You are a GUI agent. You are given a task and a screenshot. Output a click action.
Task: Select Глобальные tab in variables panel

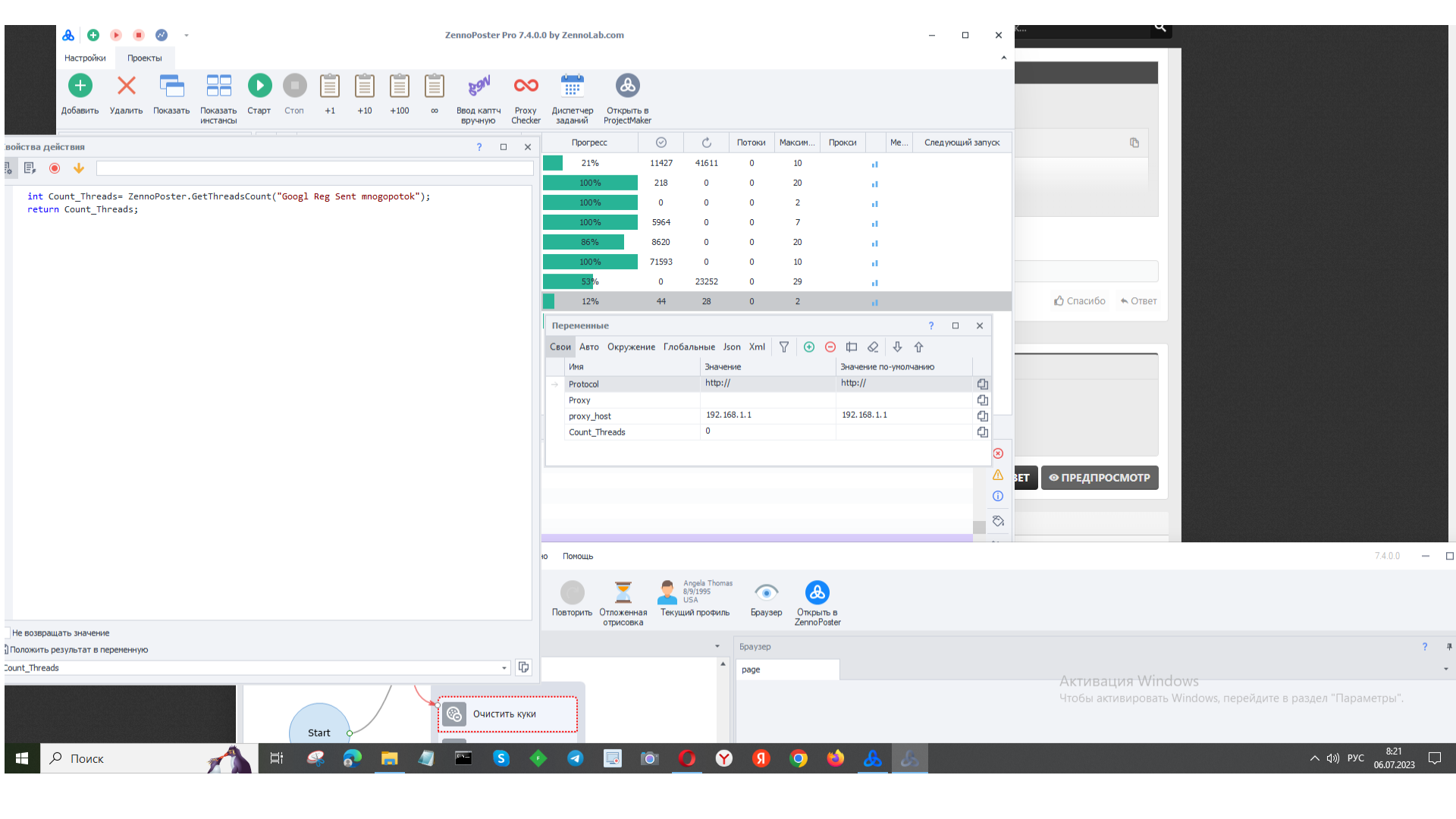[x=689, y=347]
